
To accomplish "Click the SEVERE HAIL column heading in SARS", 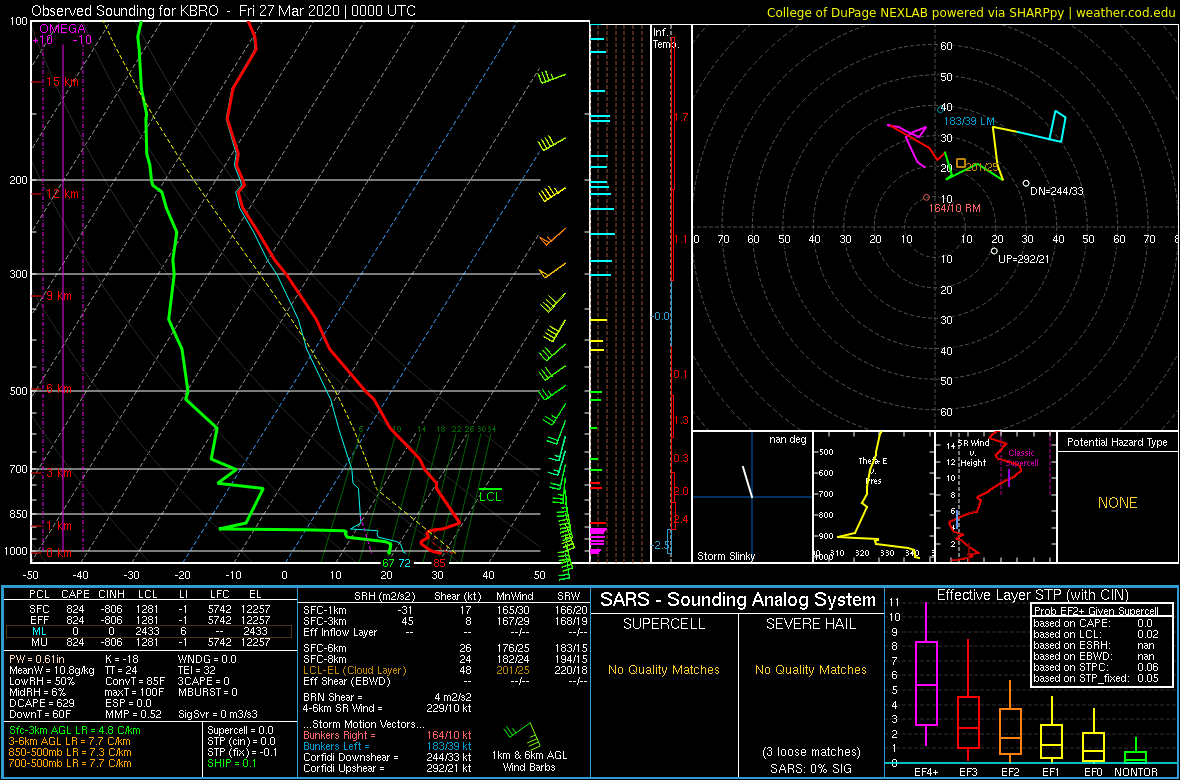I will [811, 625].
